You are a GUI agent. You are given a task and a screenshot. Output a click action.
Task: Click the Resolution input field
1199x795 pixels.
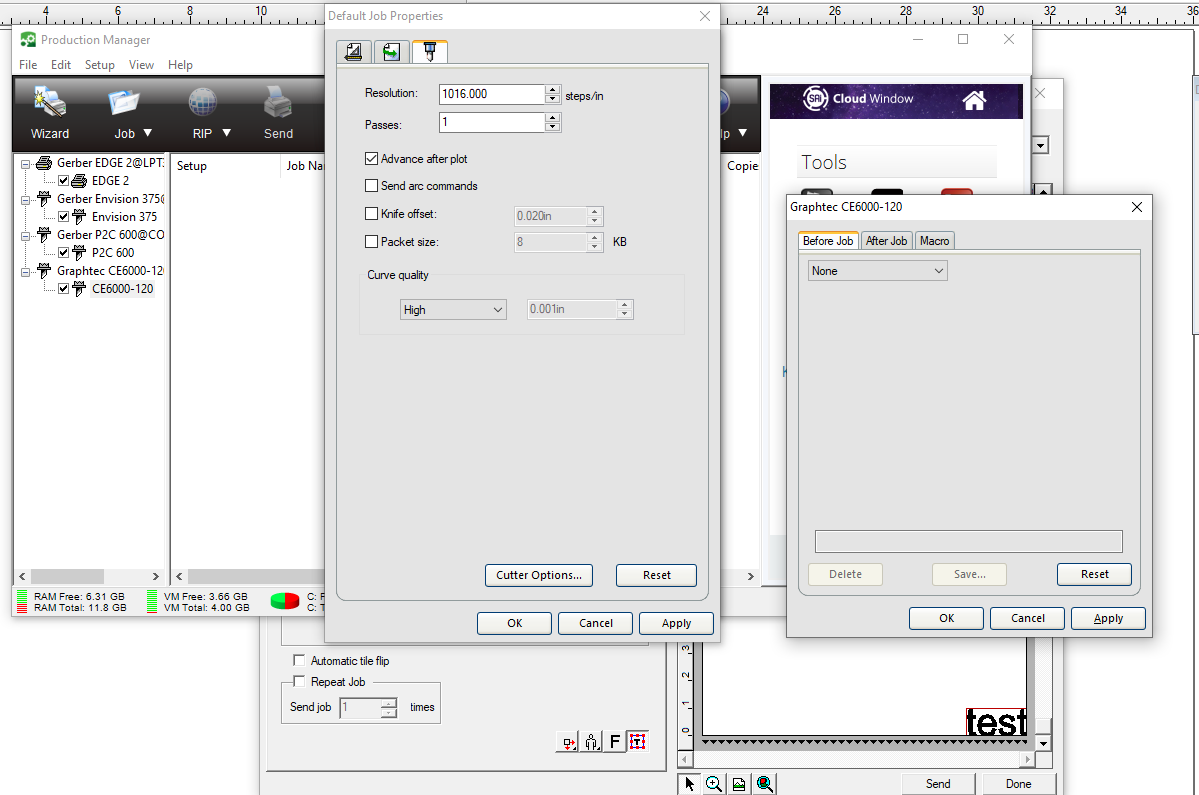492,94
